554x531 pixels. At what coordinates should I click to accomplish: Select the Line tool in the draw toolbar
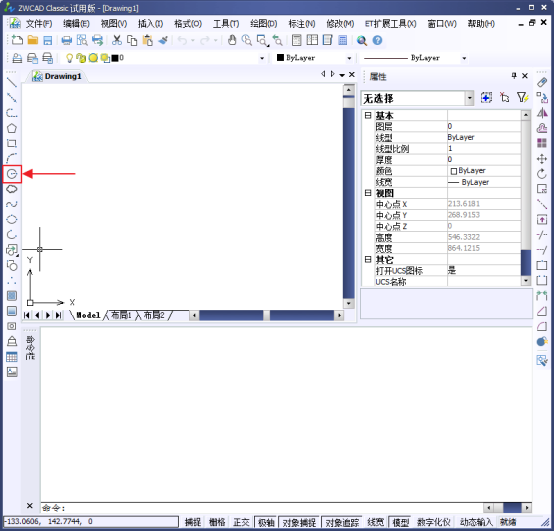click(12, 82)
